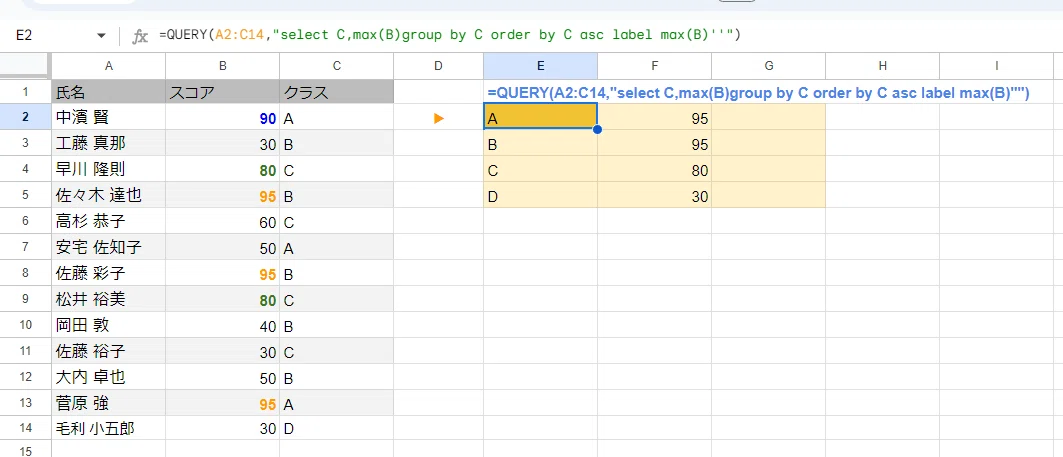Click the スコア header cell
The width and height of the screenshot is (1063, 457).
tap(222, 92)
